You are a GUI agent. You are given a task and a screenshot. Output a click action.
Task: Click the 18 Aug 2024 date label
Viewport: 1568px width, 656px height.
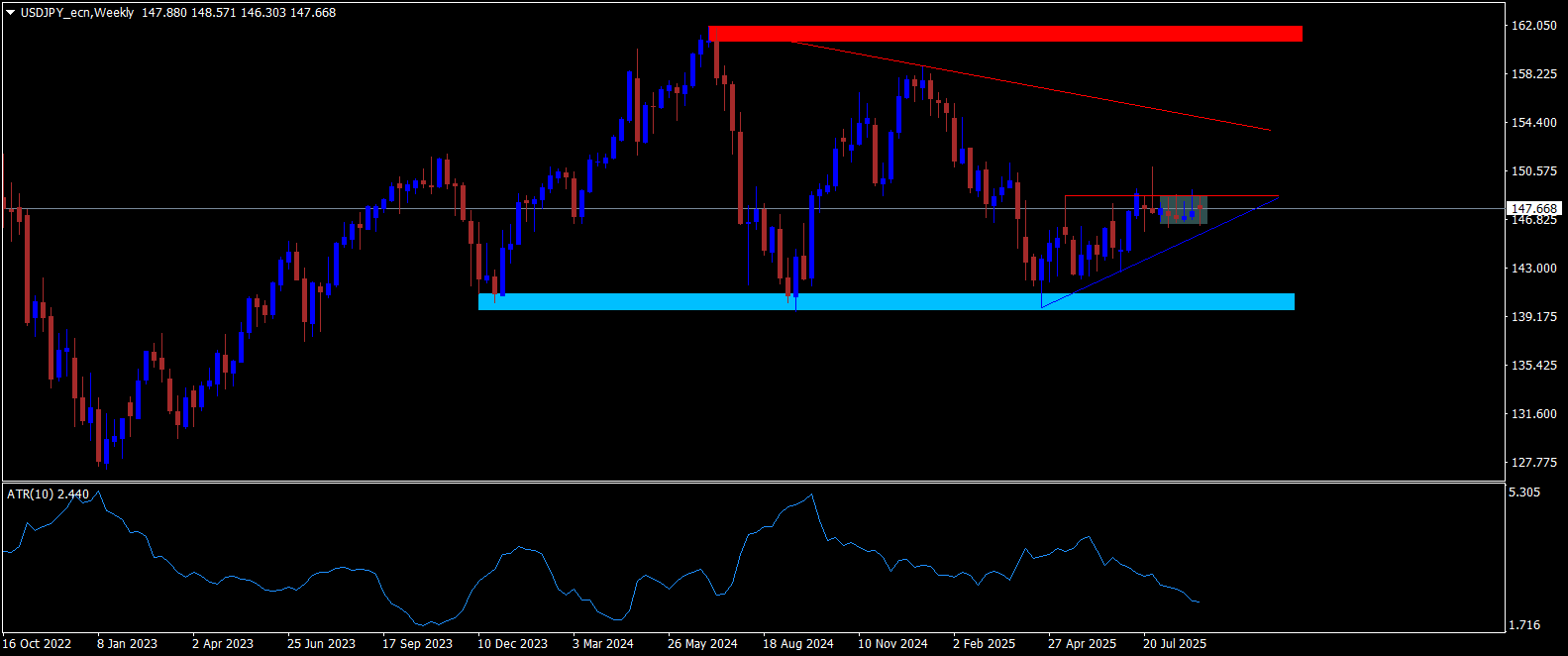point(797,644)
